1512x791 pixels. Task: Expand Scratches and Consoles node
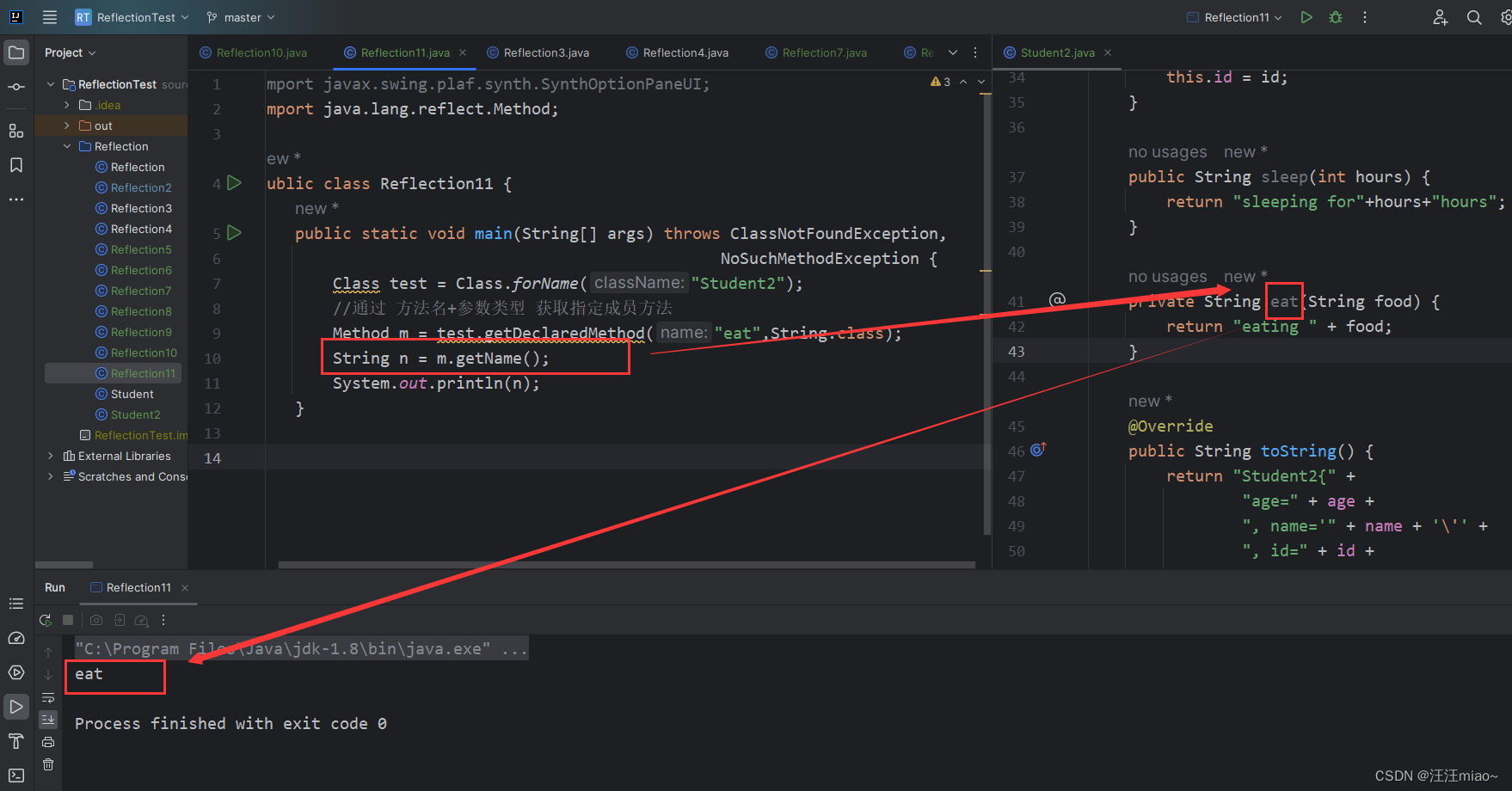(51, 476)
